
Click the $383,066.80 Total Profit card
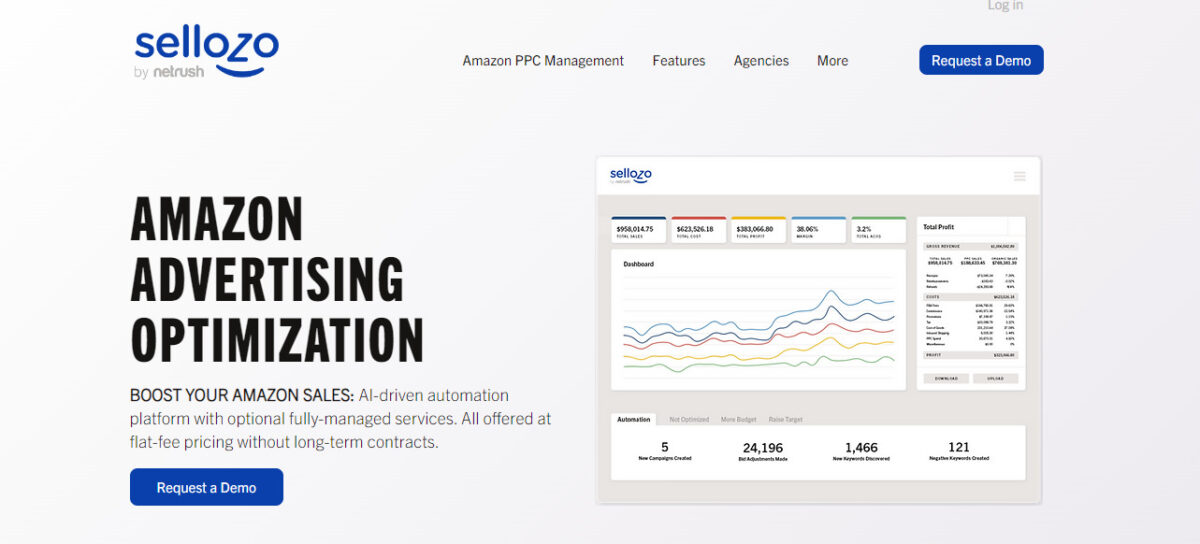[759, 230]
